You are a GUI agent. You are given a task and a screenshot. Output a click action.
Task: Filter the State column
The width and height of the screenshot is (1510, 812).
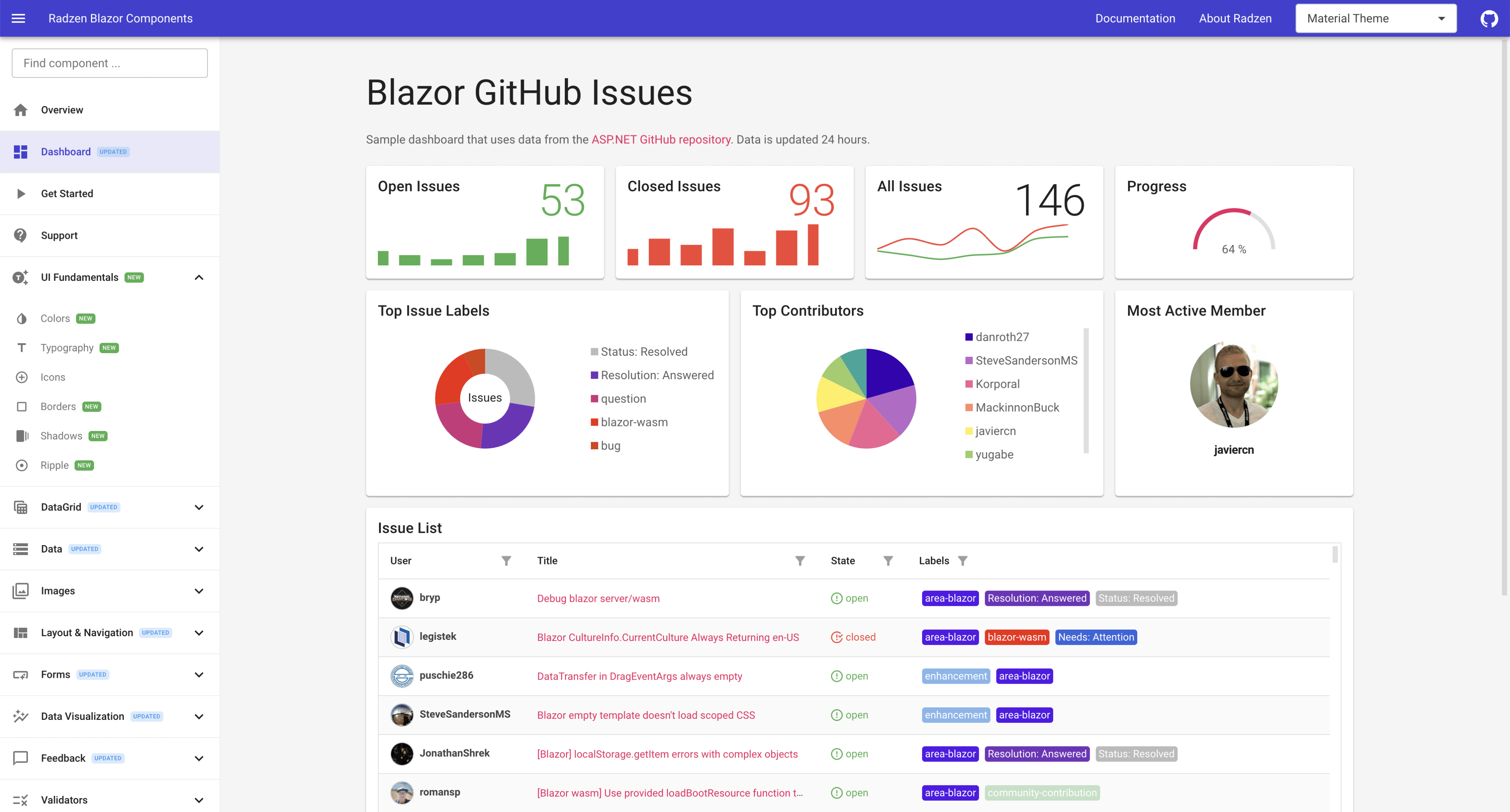click(x=888, y=561)
